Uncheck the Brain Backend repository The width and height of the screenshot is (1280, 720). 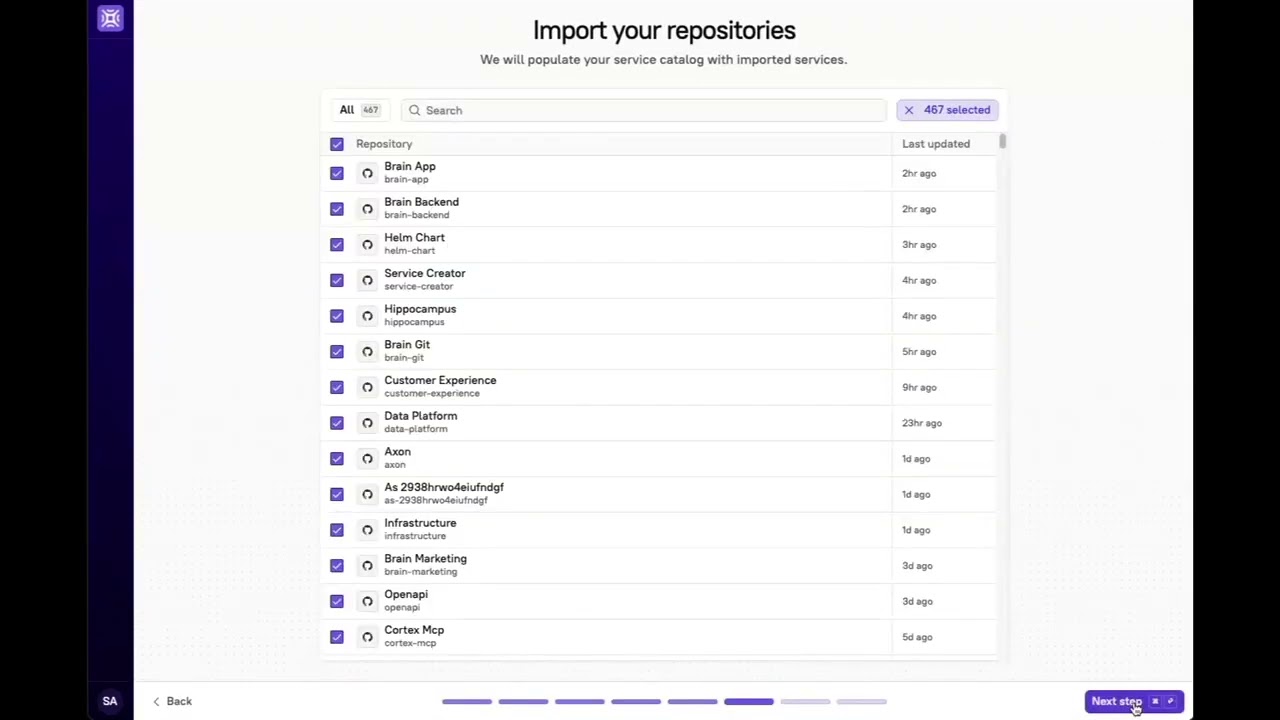point(337,209)
